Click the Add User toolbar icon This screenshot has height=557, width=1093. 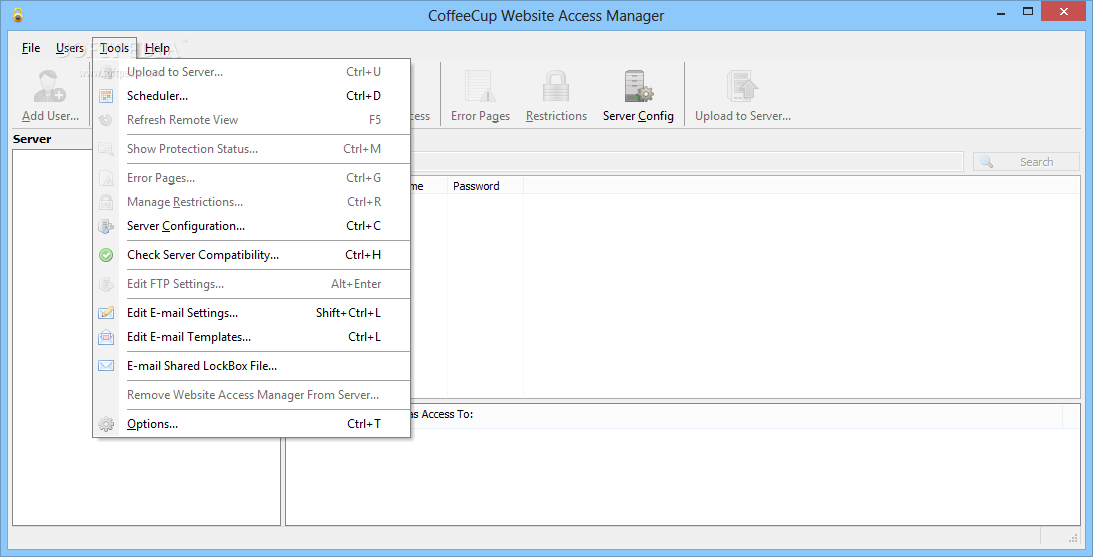49,87
